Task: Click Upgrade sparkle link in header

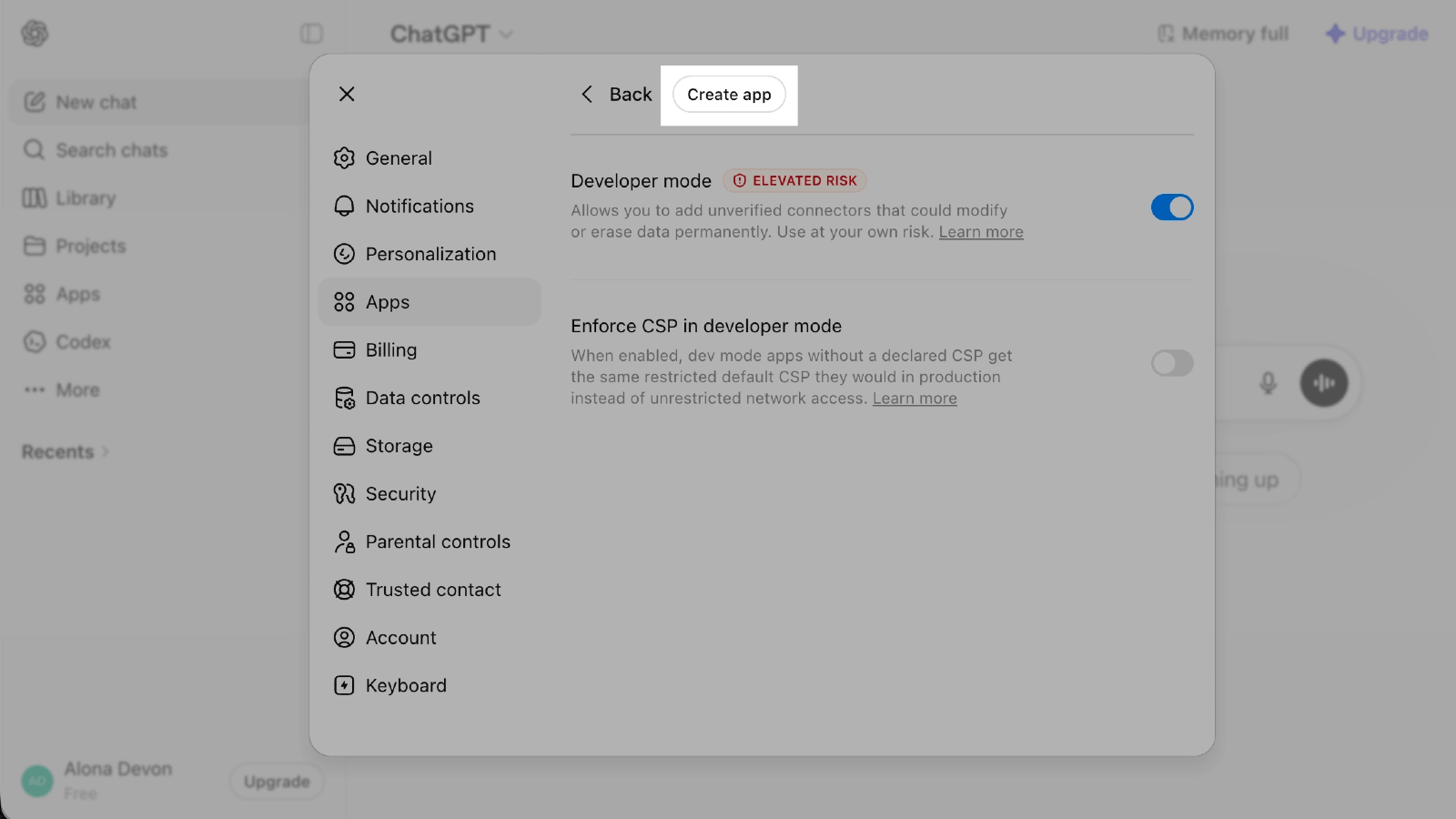Action: [1377, 34]
